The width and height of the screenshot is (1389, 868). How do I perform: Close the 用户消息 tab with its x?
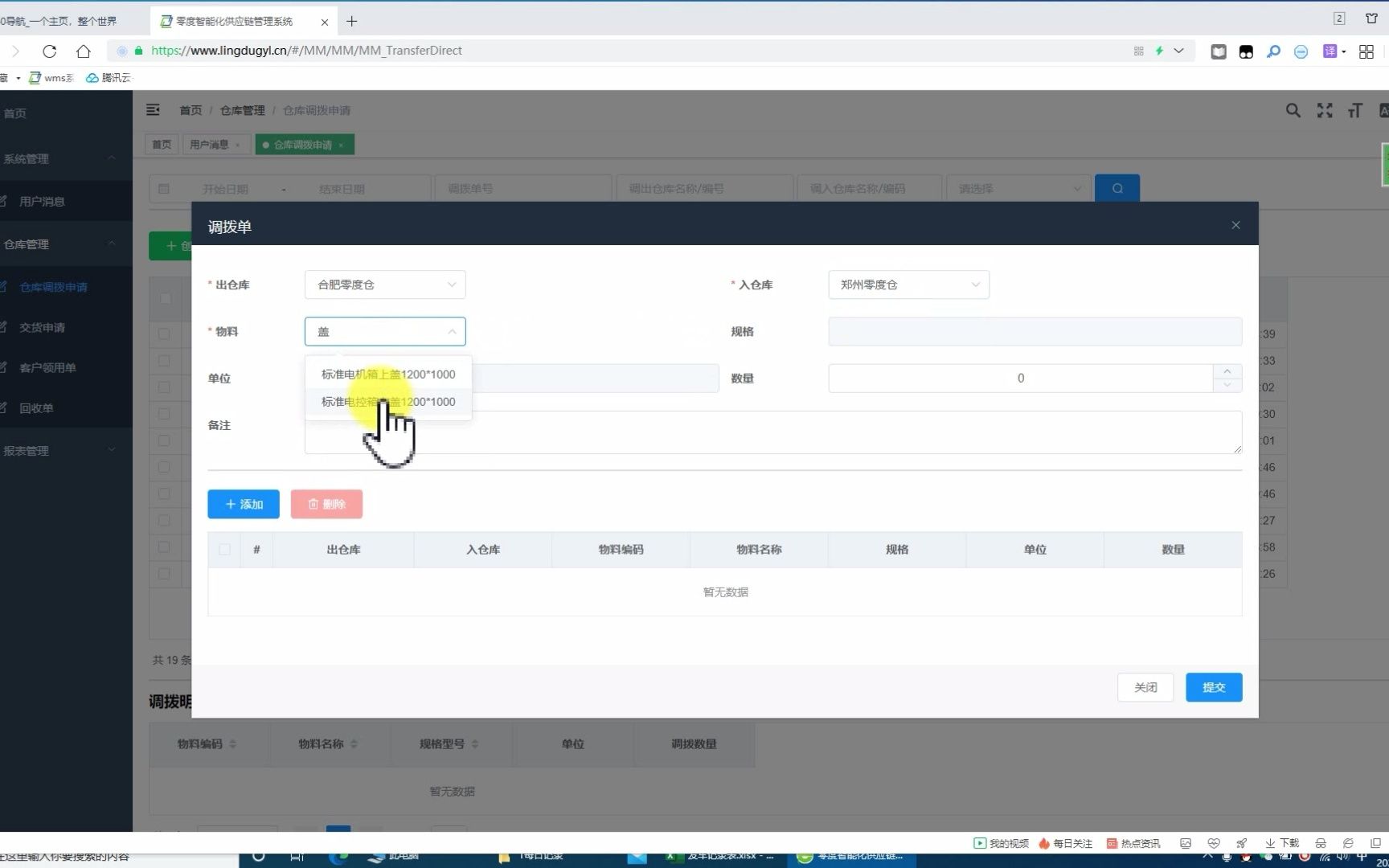click(x=238, y=145)
